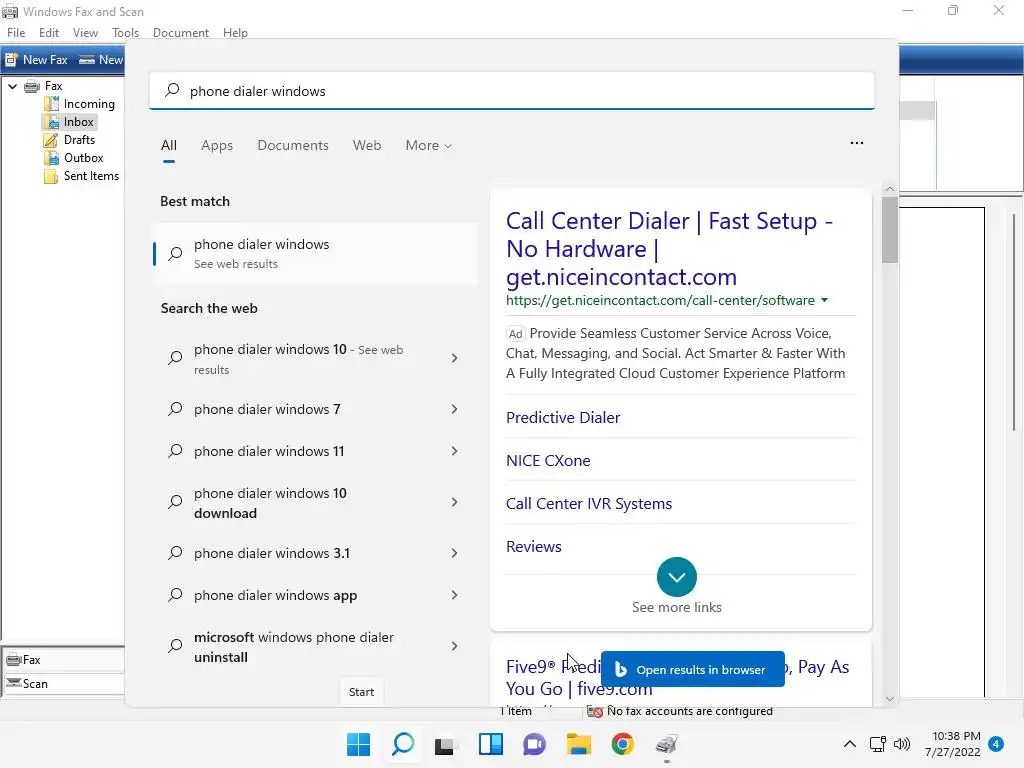Select the All search tab
Image resolution: width=1024 pixels, height=768 pixels.
168,146
